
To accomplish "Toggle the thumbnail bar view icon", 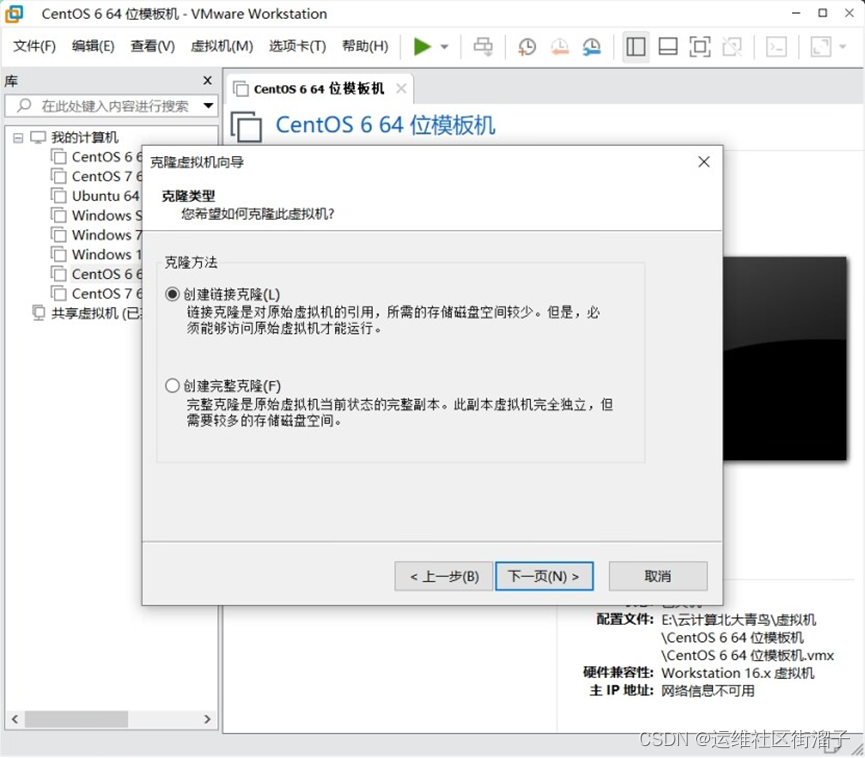I will coord(668,47).
